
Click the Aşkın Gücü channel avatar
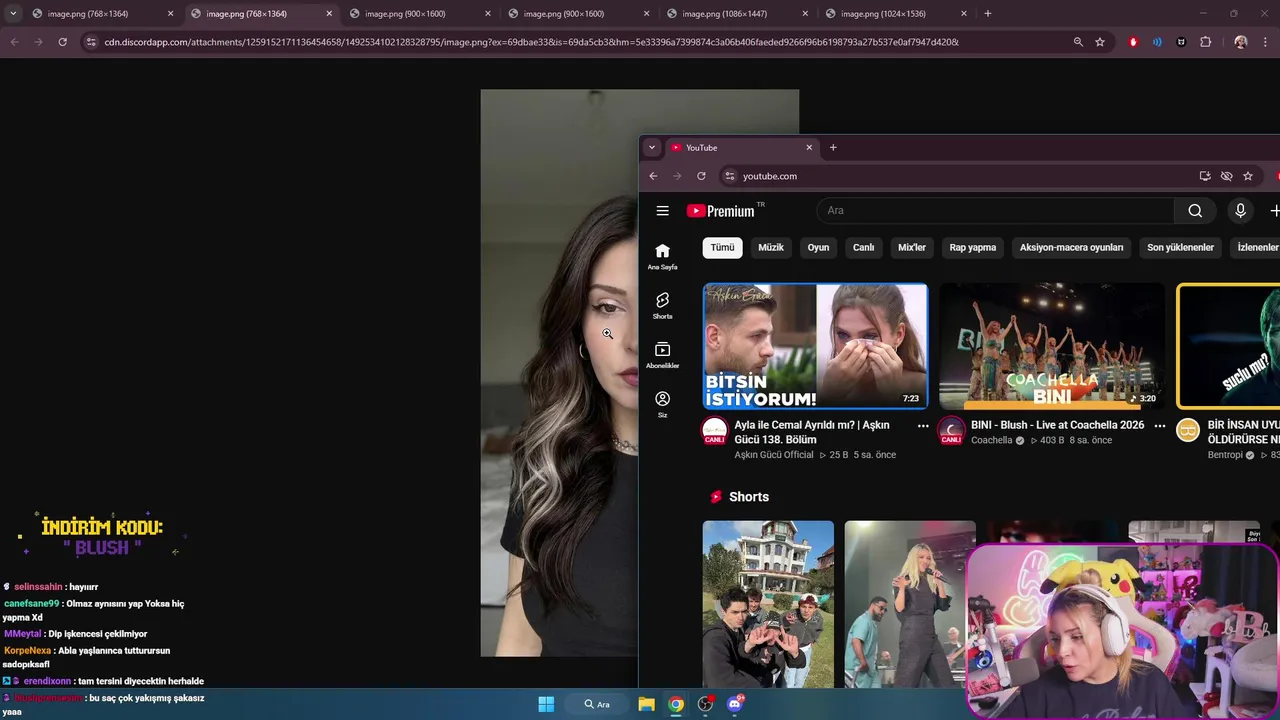(x=715, y=431)
